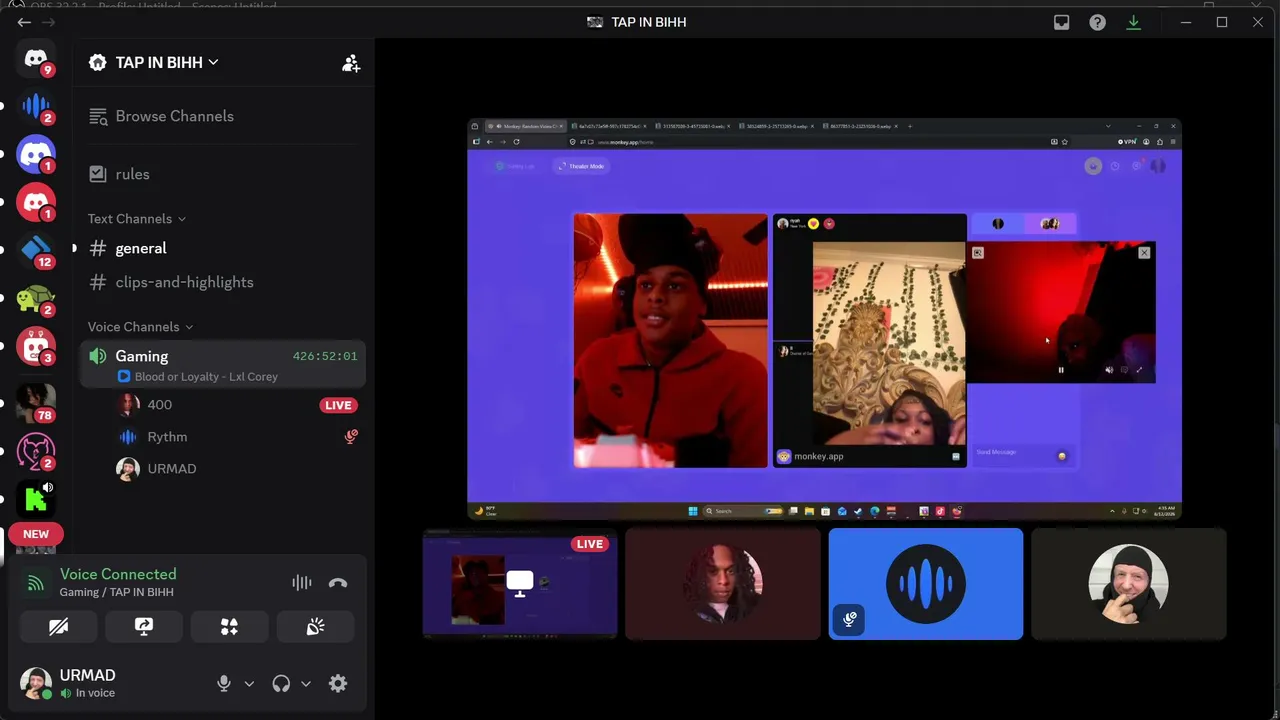
Task: Open Browse Channels
Action: coord(222,116)
